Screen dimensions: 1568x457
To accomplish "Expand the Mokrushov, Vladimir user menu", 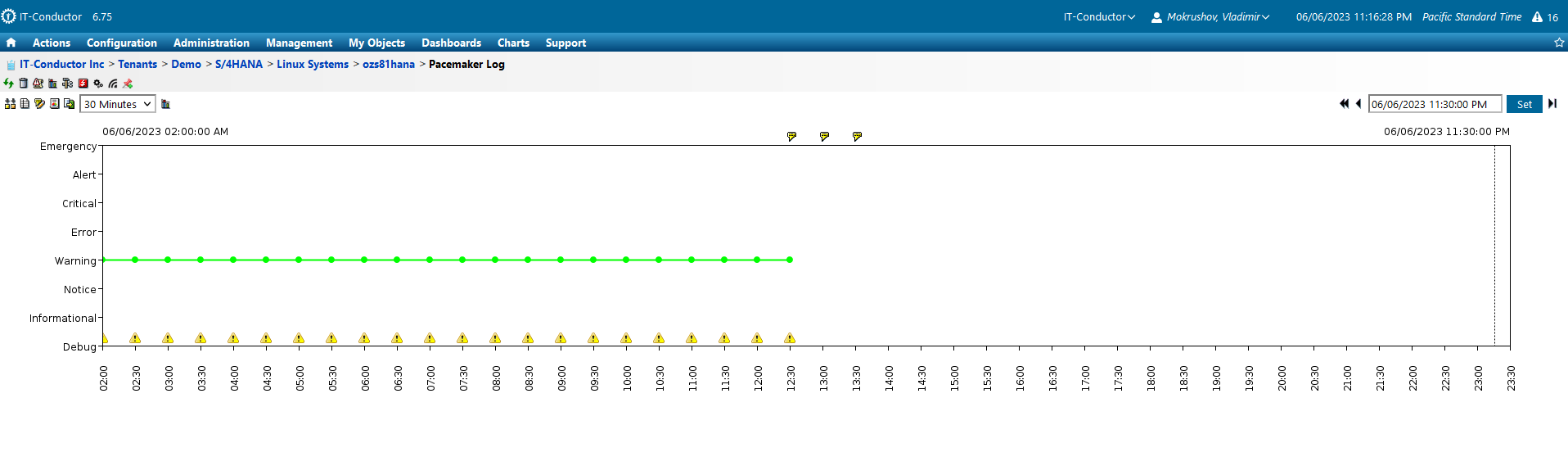I will [1210, 17].
